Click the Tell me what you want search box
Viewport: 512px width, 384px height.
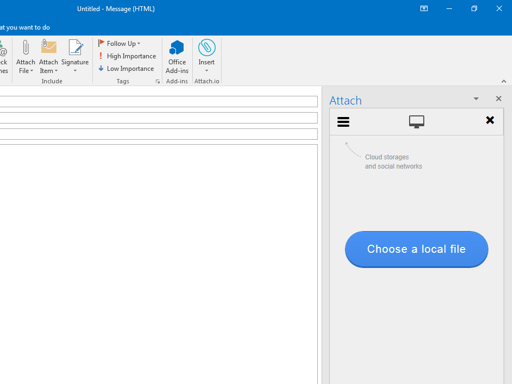25,27
